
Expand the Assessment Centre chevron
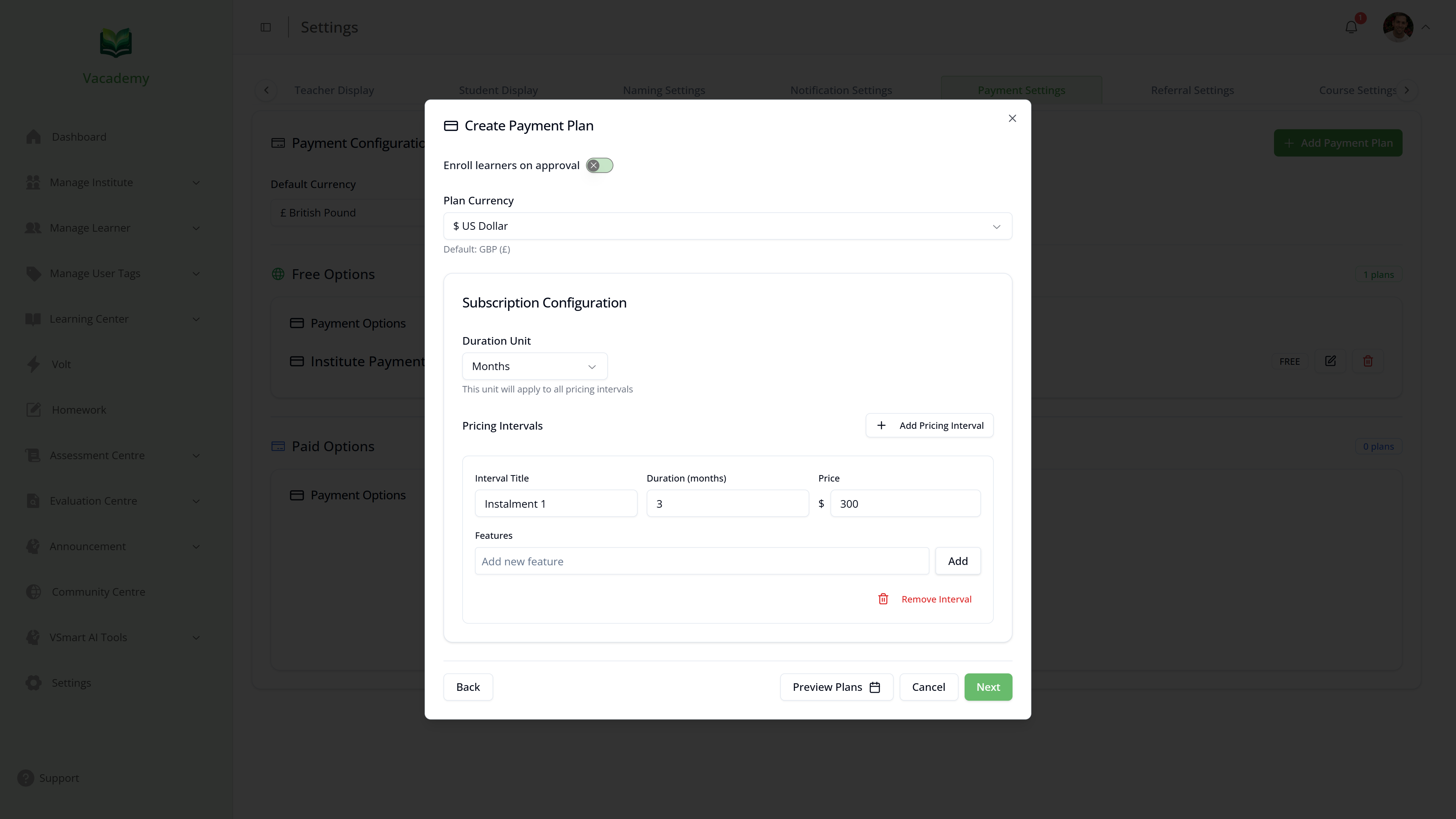pyautogui.click(x=196, y=455)
